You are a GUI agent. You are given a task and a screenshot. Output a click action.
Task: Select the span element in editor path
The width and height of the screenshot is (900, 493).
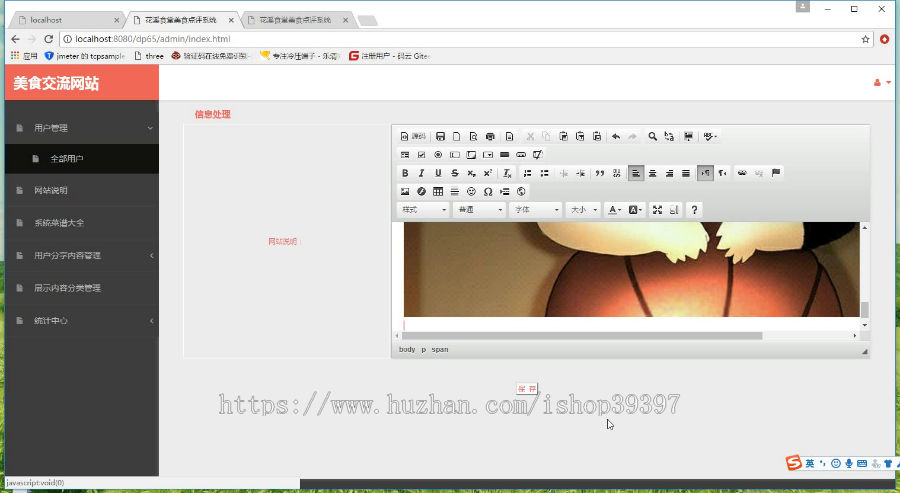tap(440, 350)
